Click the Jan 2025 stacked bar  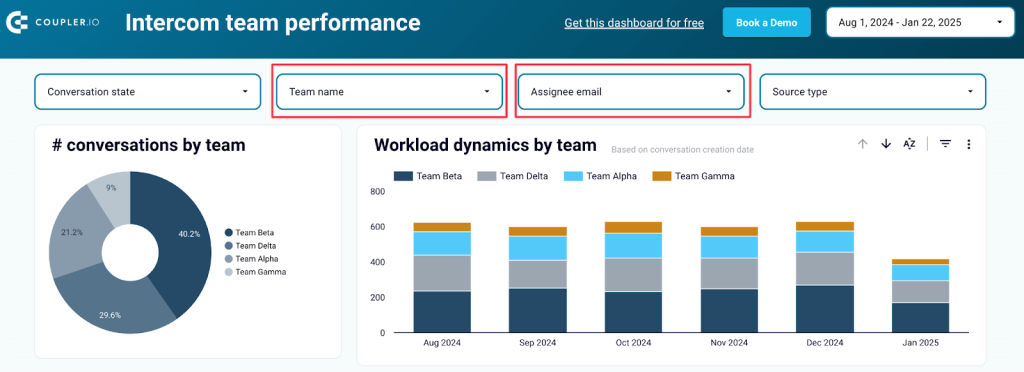tap(920, 296)
